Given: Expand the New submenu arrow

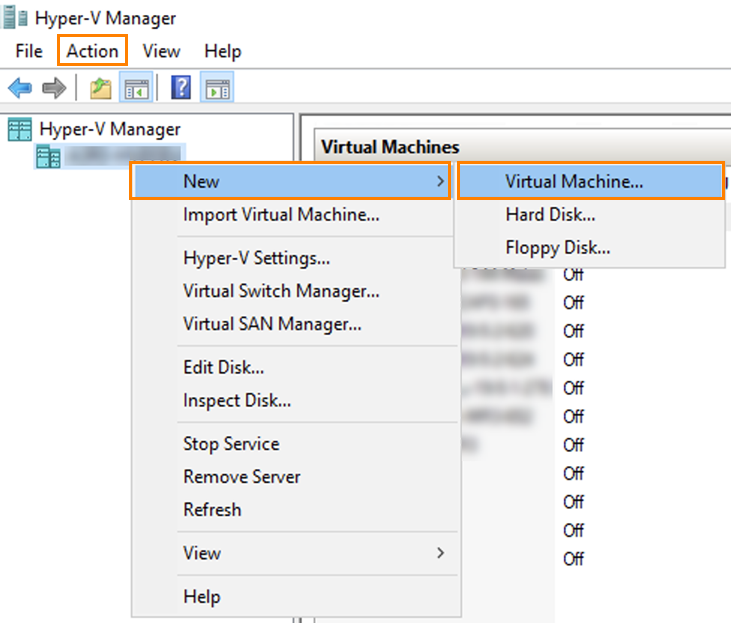Looking at the screenshot, I should click(438, 181).
